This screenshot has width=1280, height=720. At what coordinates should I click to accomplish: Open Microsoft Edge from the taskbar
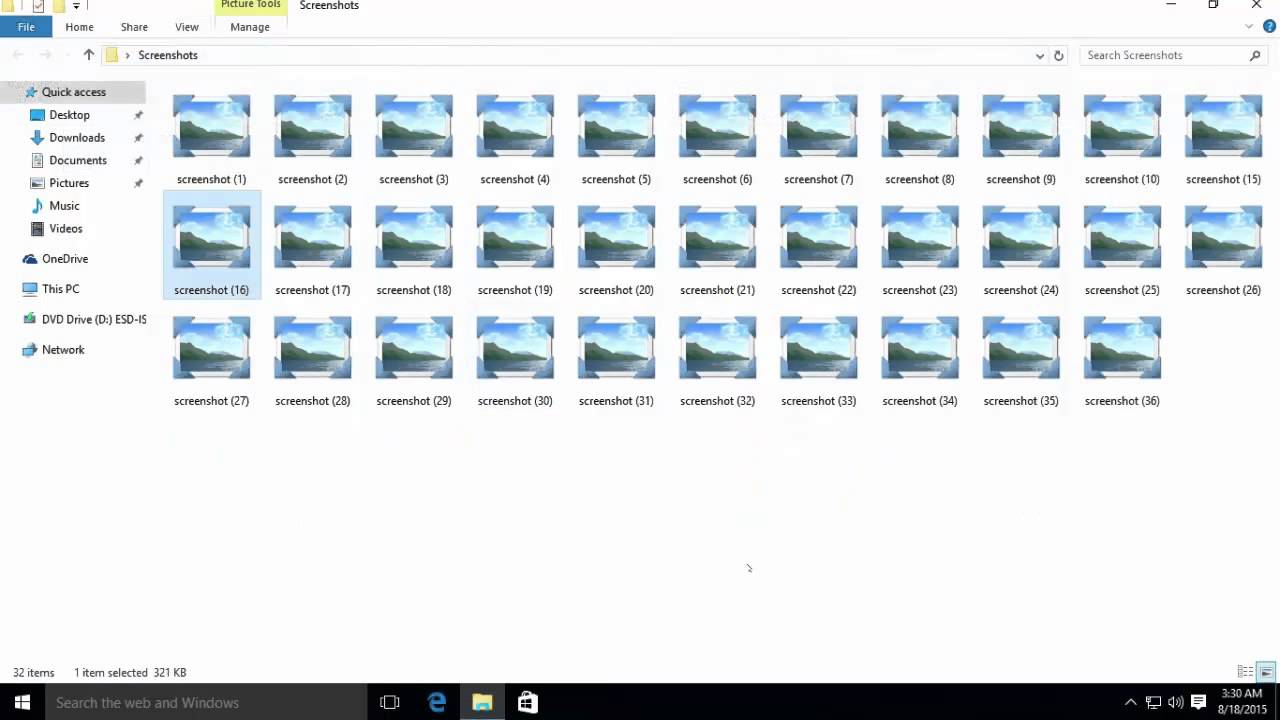(436, 702)
